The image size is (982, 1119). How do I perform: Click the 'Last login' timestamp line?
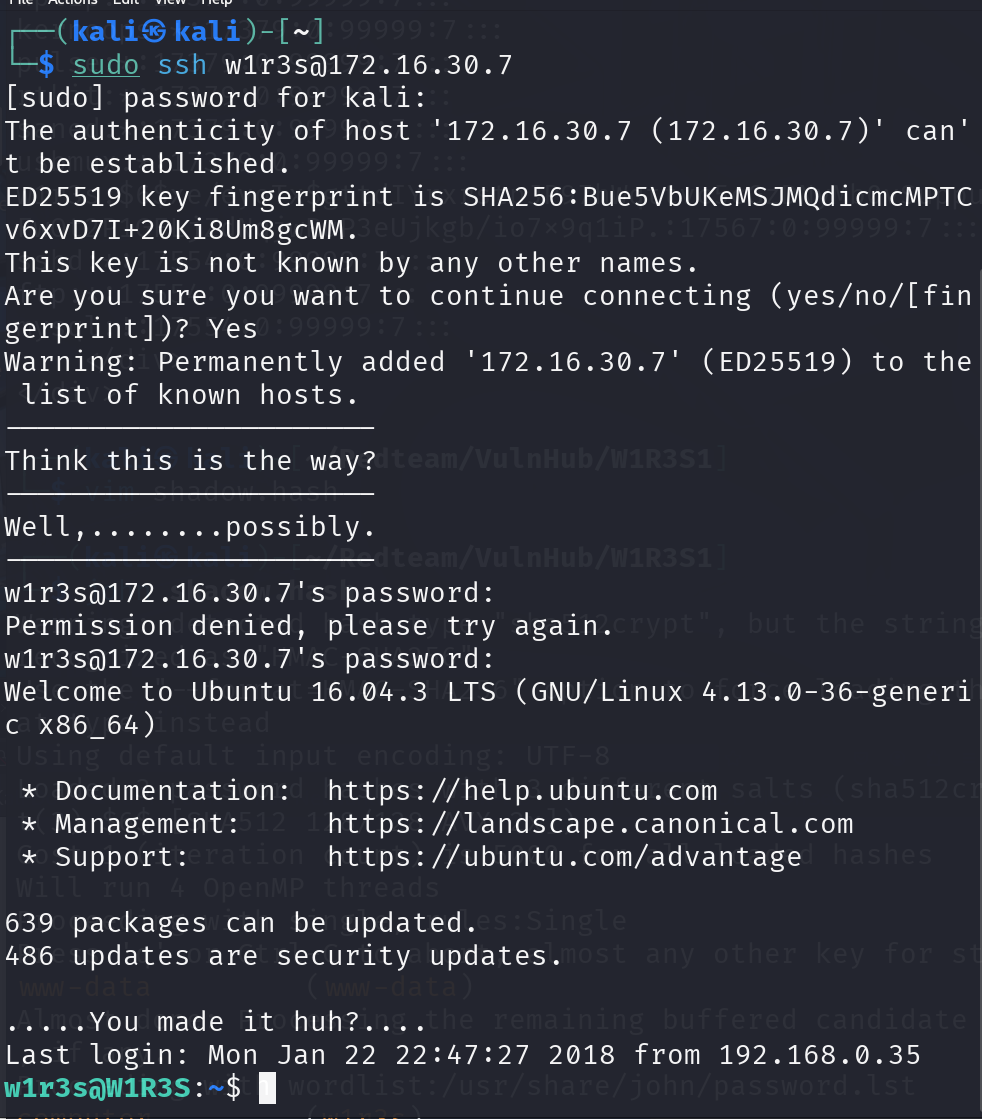(x=463, y=1055)
